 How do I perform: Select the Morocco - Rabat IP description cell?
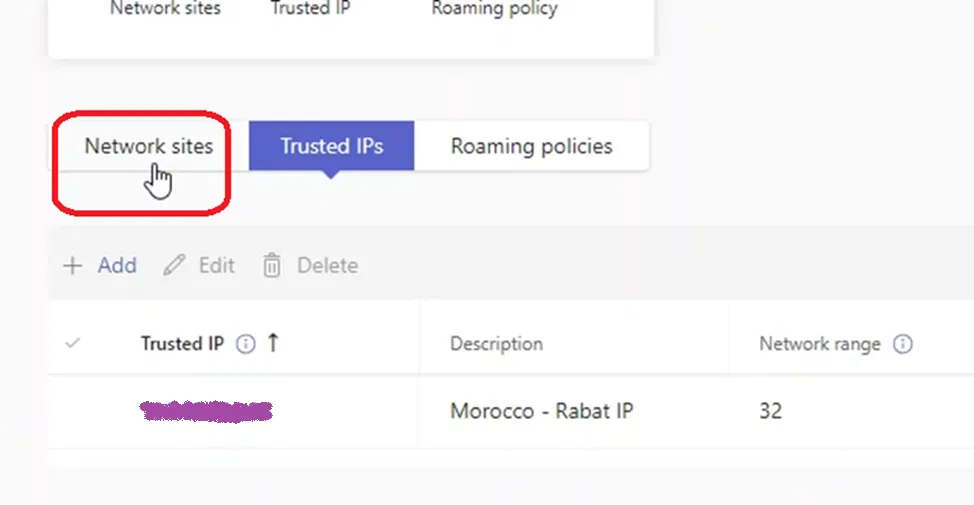(541, 411)
